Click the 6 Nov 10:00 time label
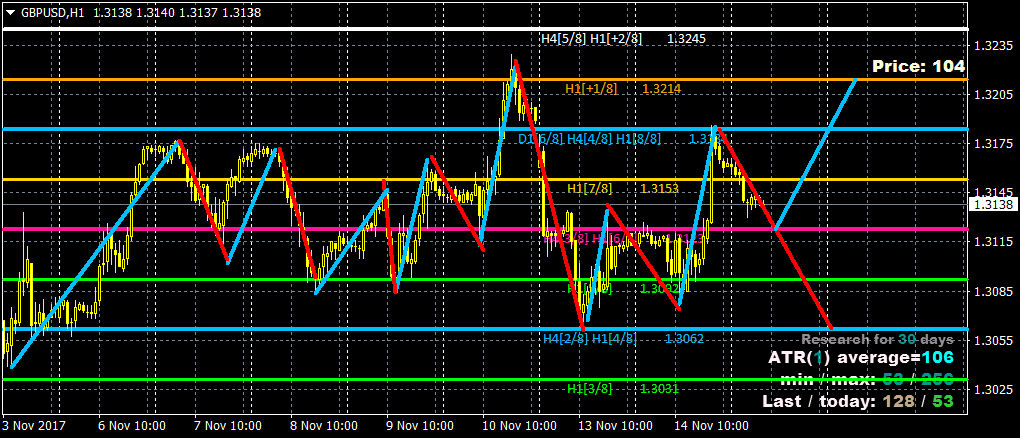This screenshot has width=1020, height=438. tap(134, 426)
